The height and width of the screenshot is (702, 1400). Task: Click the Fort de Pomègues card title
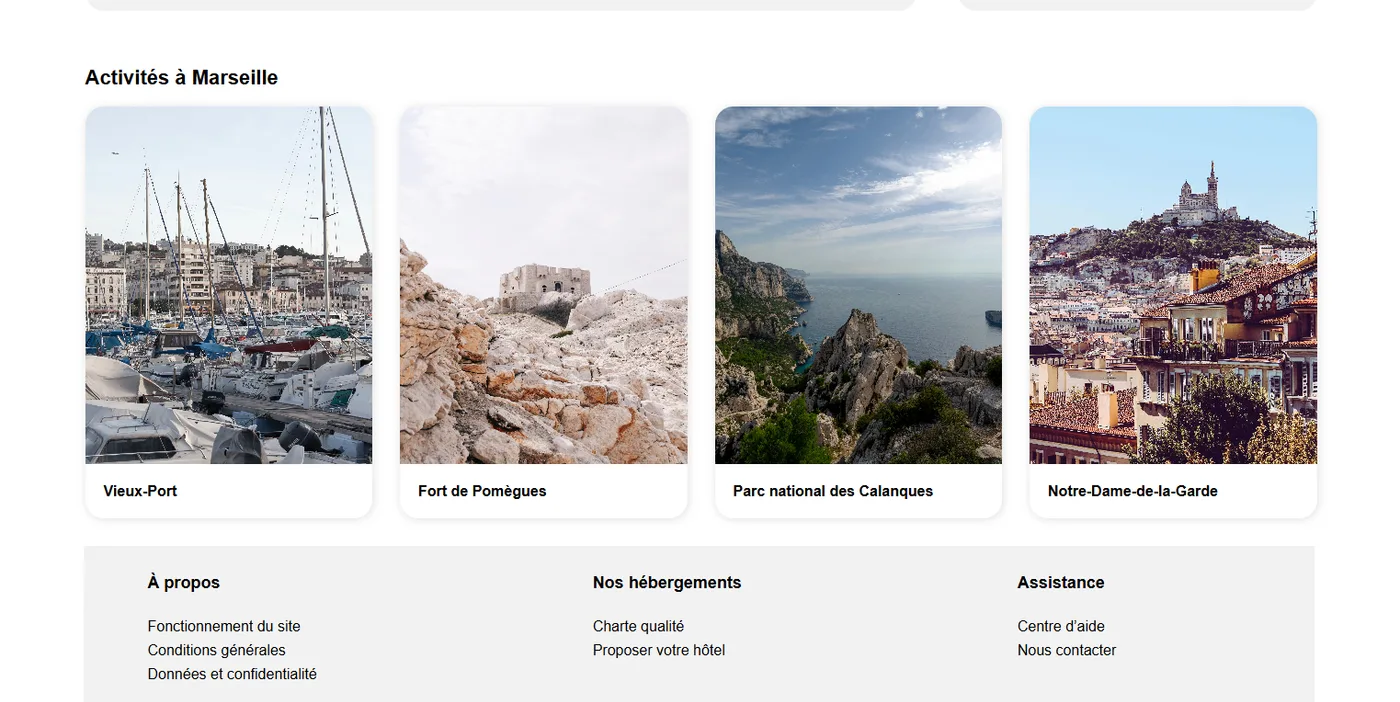tap(482, 491)
